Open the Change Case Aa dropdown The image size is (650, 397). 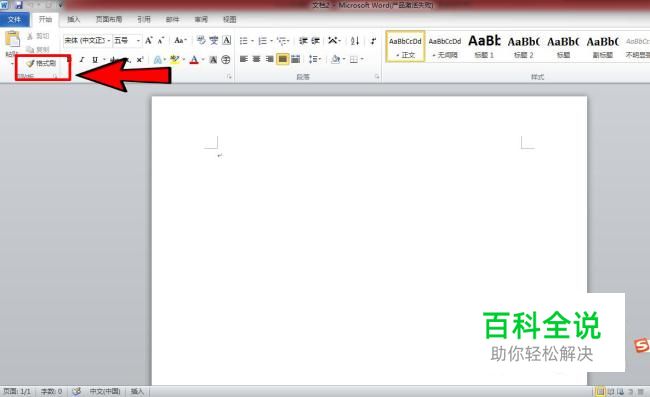[180, 41]
